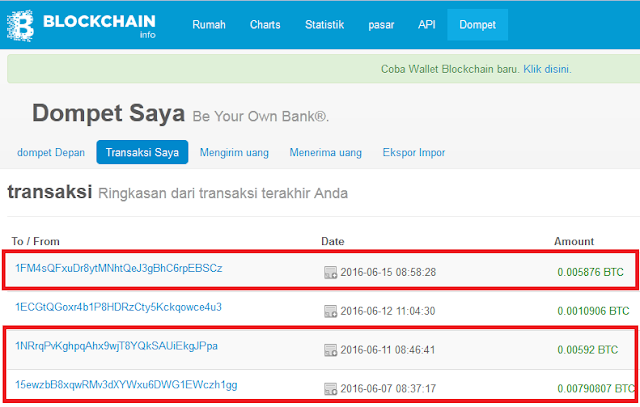Click the Blockchain info logo icon
The image size is (640, 407).
[x=20, y=25]
